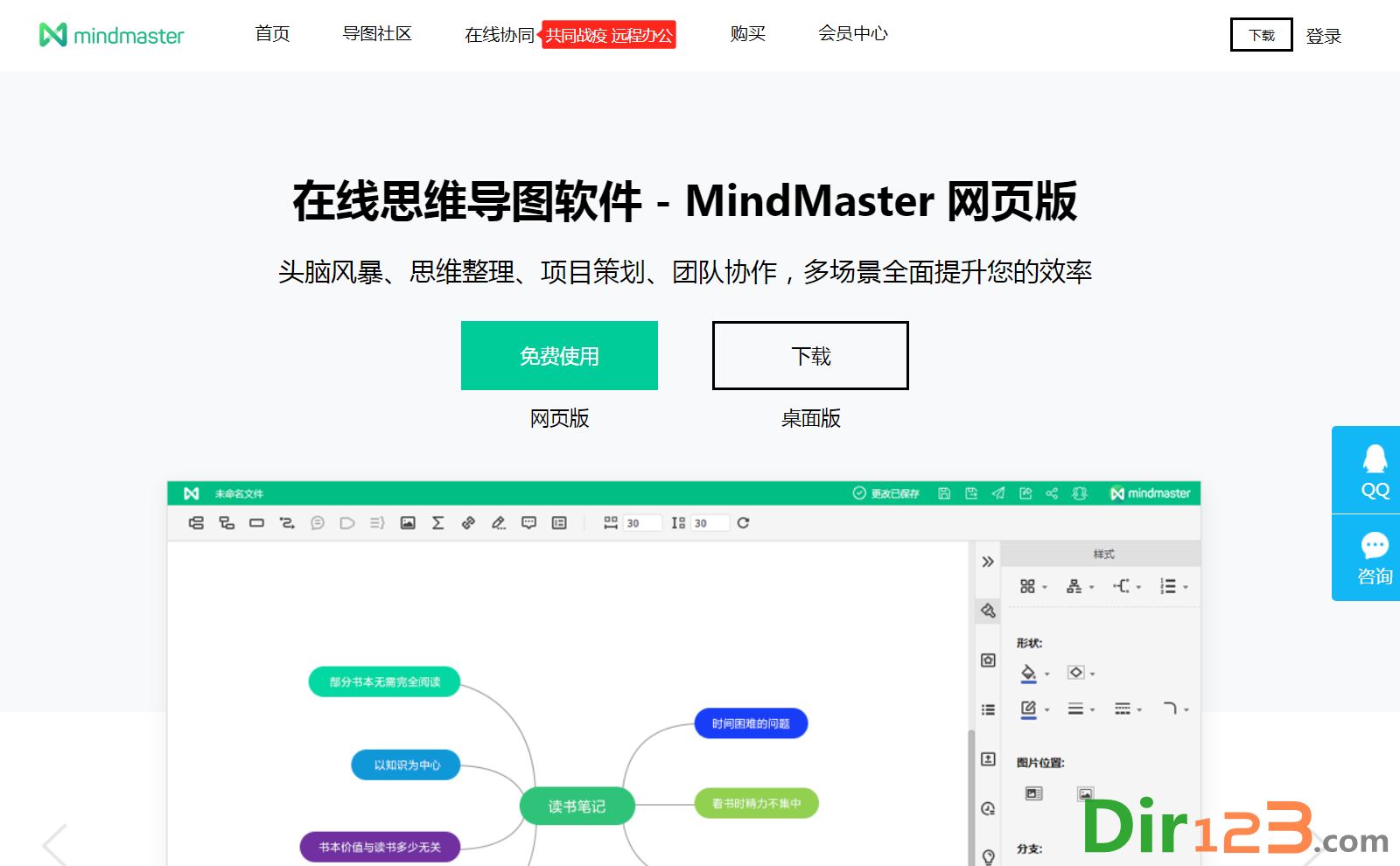Open the 首页 nav menu item
Viewport: 1400px width, 866px height.
[272, 34]
